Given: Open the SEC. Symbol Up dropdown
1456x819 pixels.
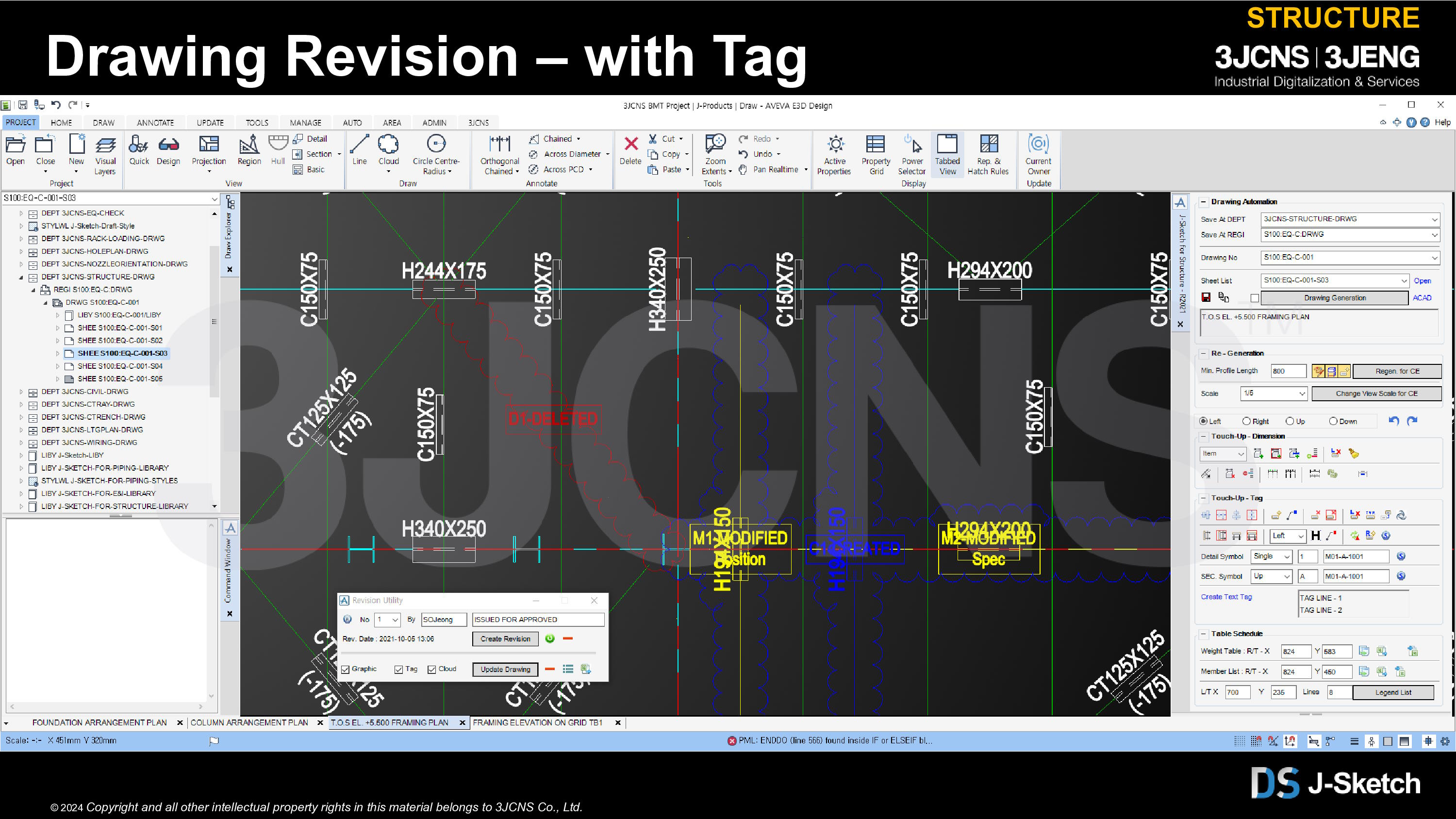Looking at the screenshot, I should click(1287, 576).
